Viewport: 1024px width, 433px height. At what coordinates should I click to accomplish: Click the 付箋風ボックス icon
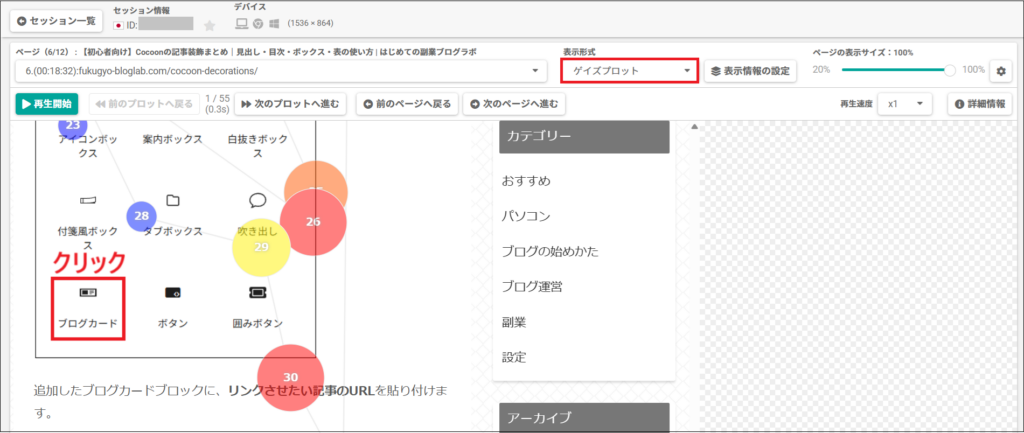pyautogui.click(x=88, y=200)
